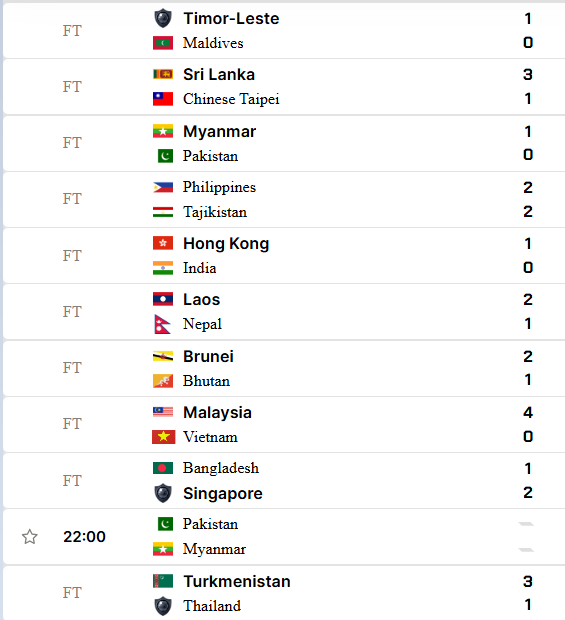Click the Chinese Taipei flag icon
The width and height of the screenshot is (565, 620).
[x=163, y=99]
